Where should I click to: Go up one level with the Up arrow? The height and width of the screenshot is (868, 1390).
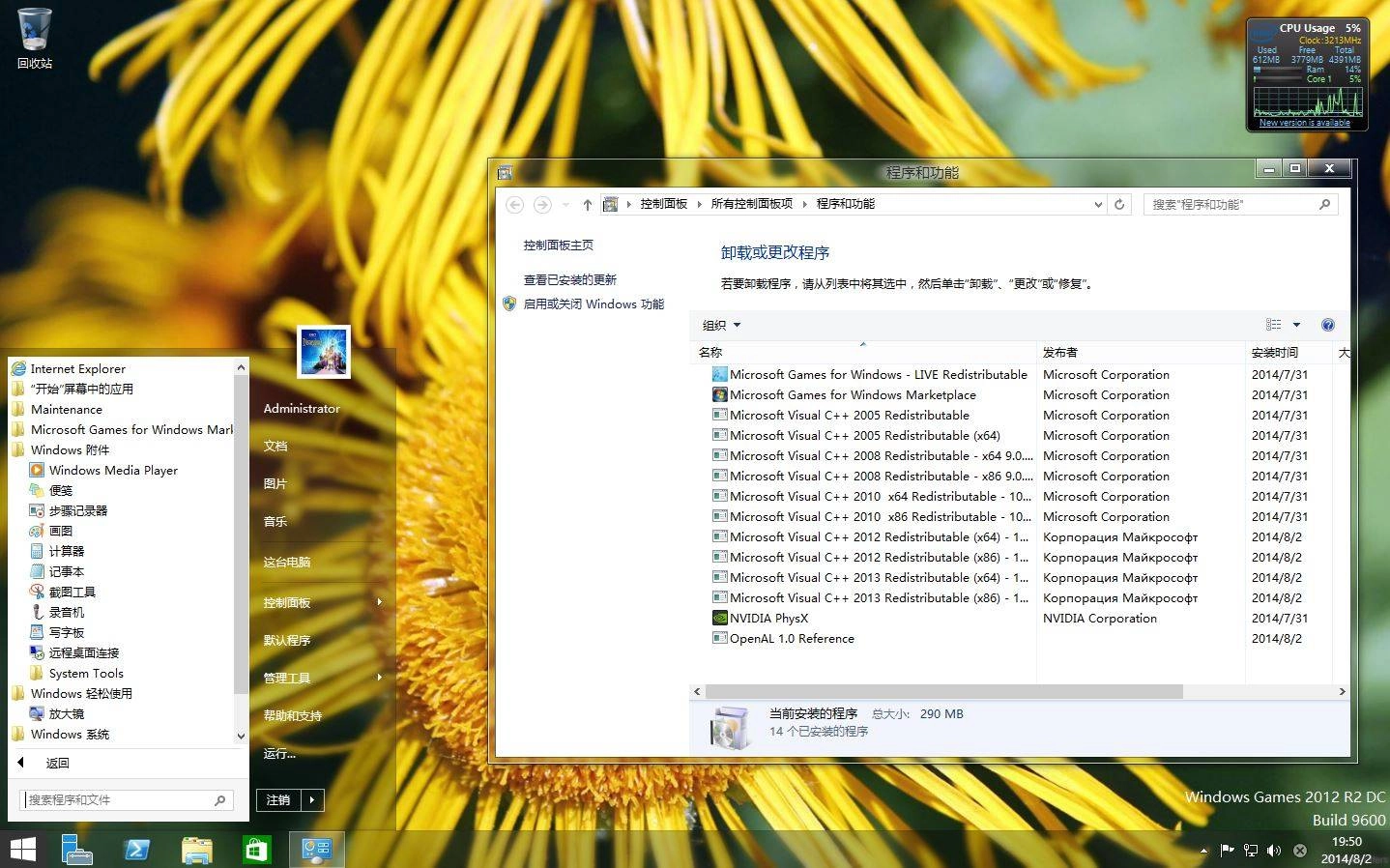tap(587, 204)
